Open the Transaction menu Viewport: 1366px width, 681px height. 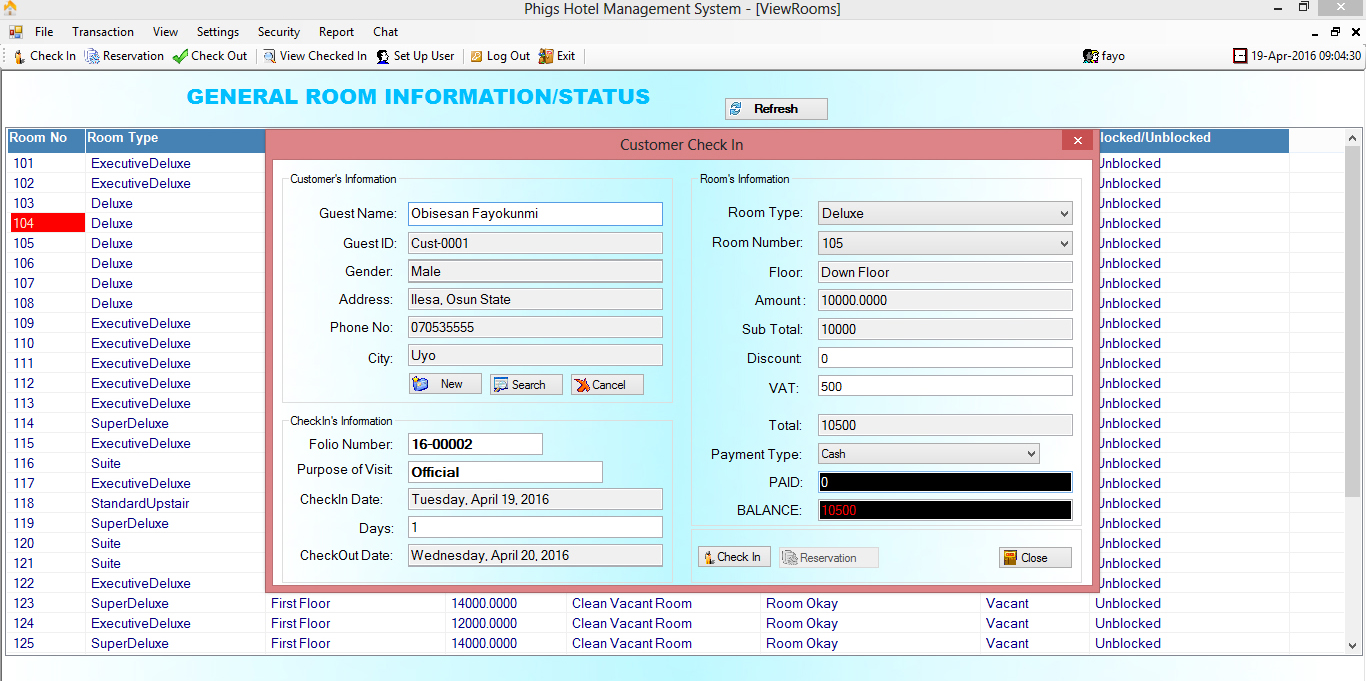[x=103, y=32]
